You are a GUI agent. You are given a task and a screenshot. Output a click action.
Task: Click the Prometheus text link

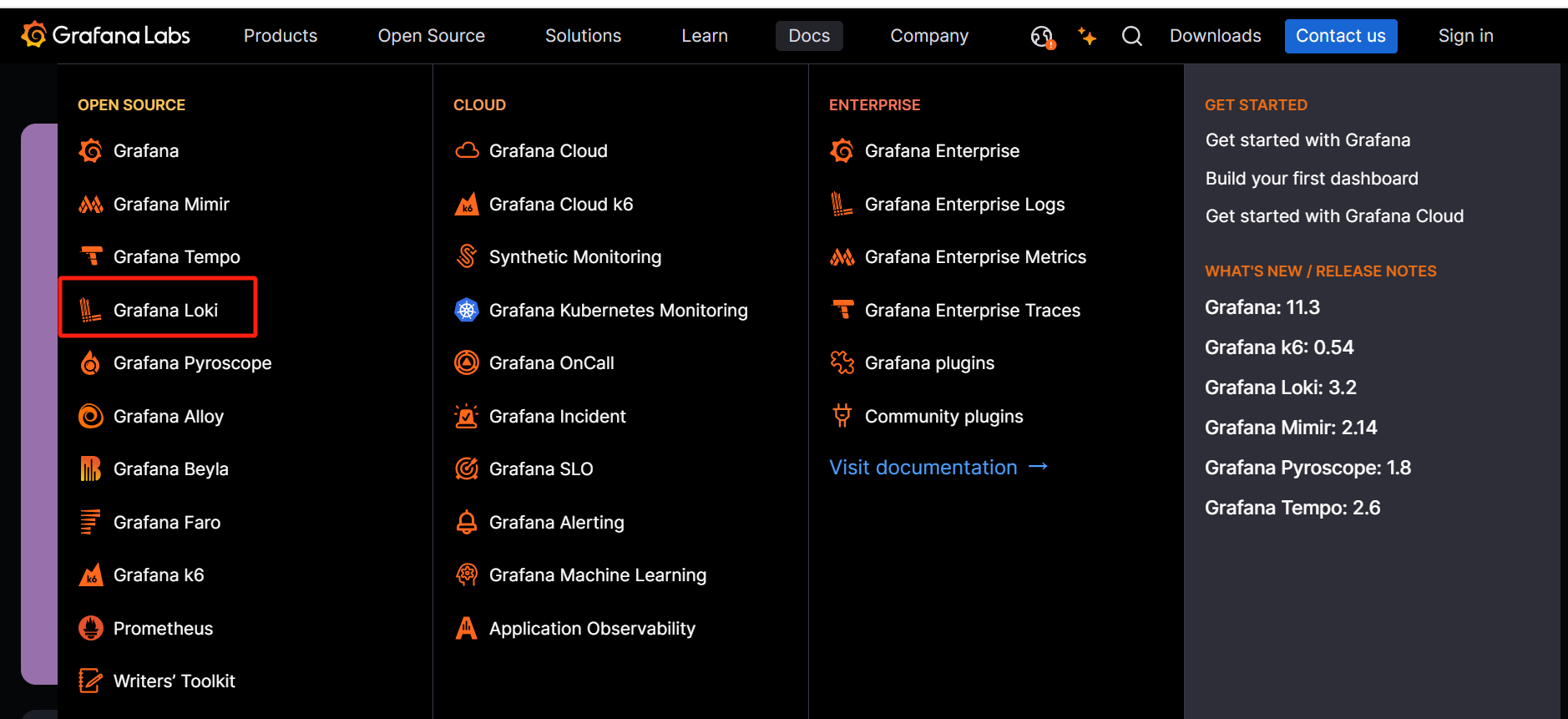click(x=163, y=629)
